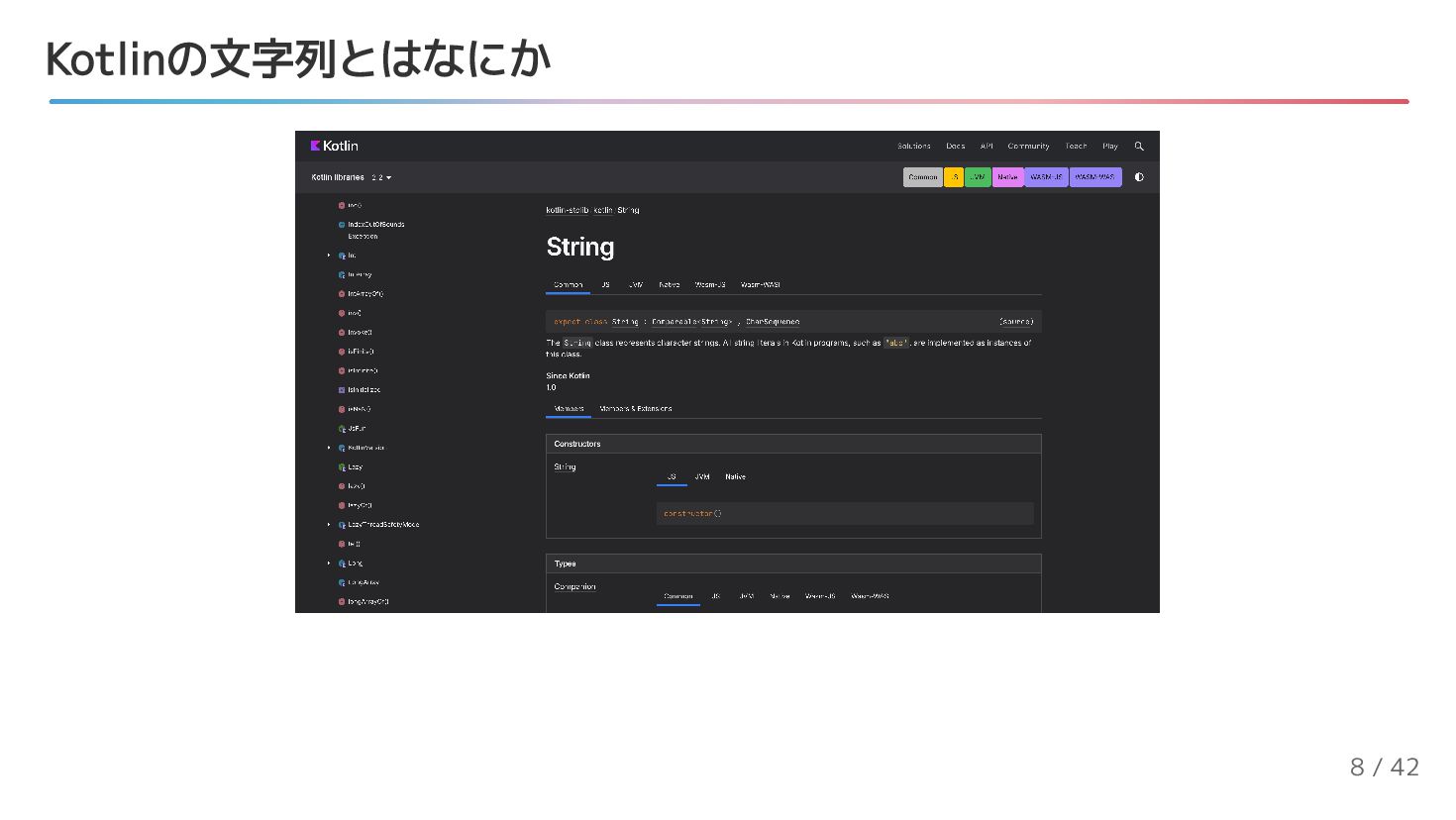Expand the LazyThreadSafetyMode tree node
This screenshot has width=1456, height=820.
329,525
